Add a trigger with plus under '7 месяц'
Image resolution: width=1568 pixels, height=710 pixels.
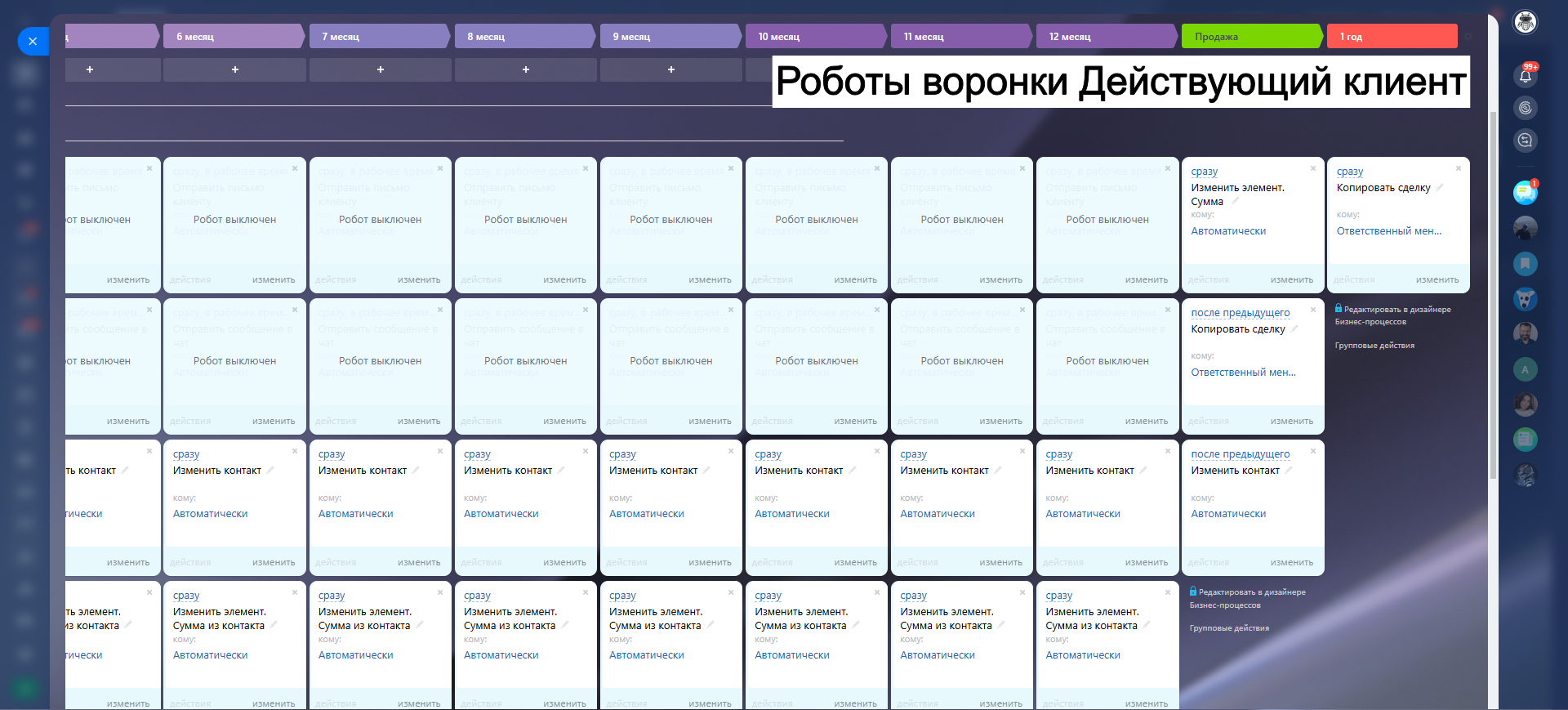[x=380, y=69]
